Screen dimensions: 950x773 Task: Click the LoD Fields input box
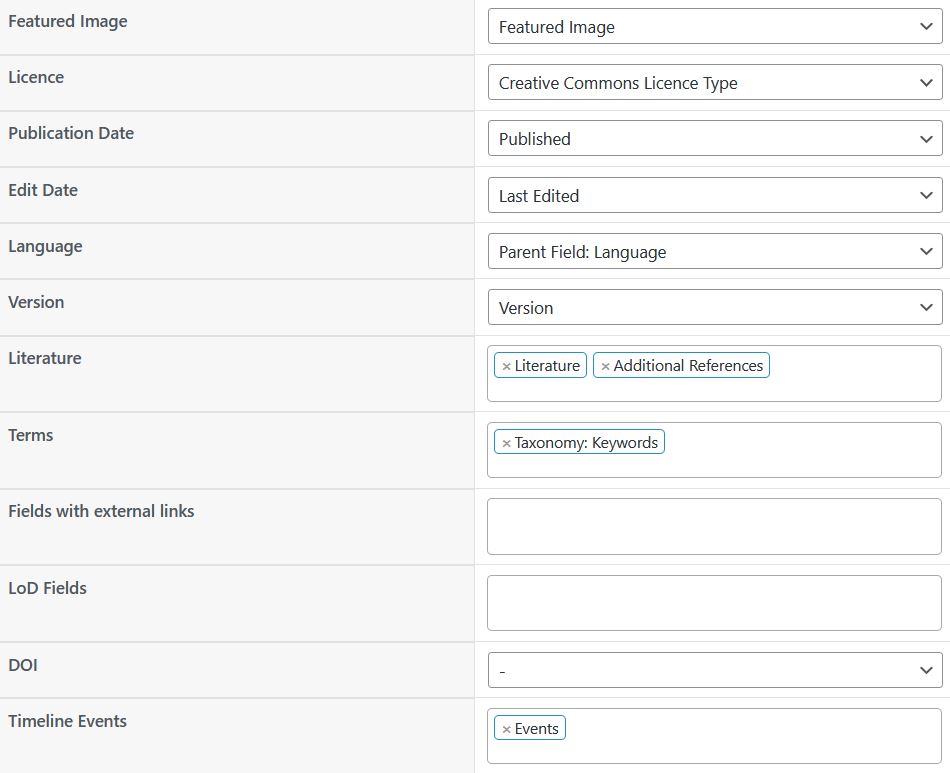coord(714,603)
